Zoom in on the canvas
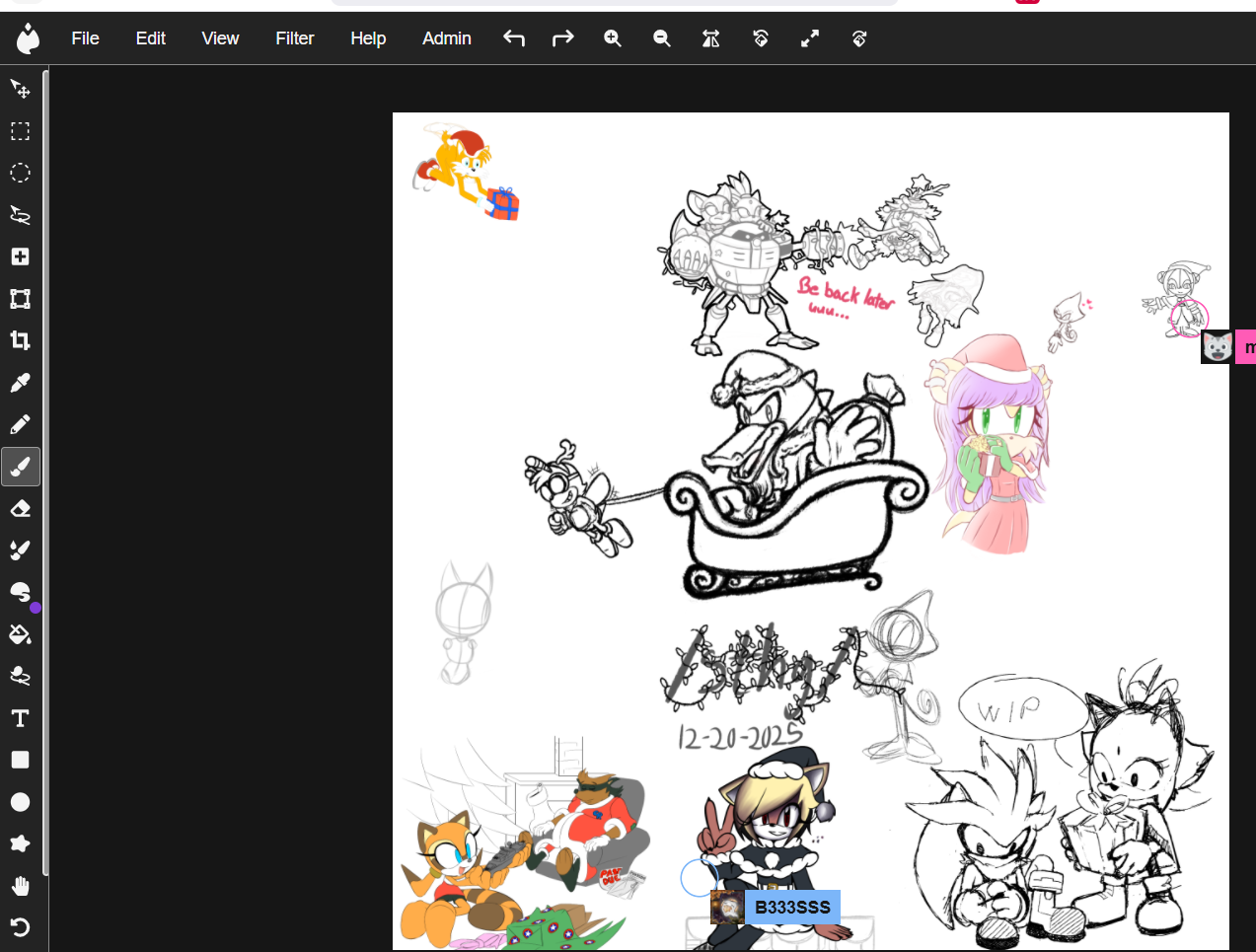Screen dimensions: 1256x952 tap(613, 38)
